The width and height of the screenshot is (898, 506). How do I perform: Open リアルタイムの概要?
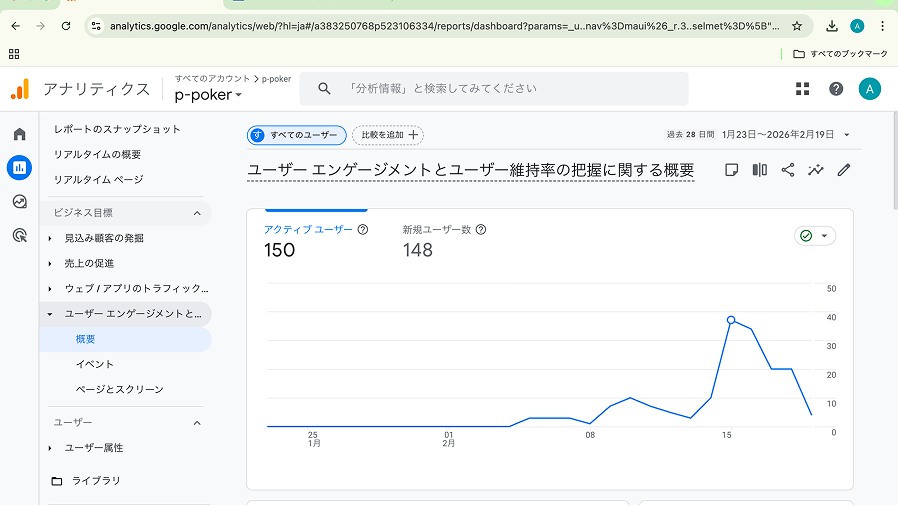pyautogui.click(x=97, y=155)
